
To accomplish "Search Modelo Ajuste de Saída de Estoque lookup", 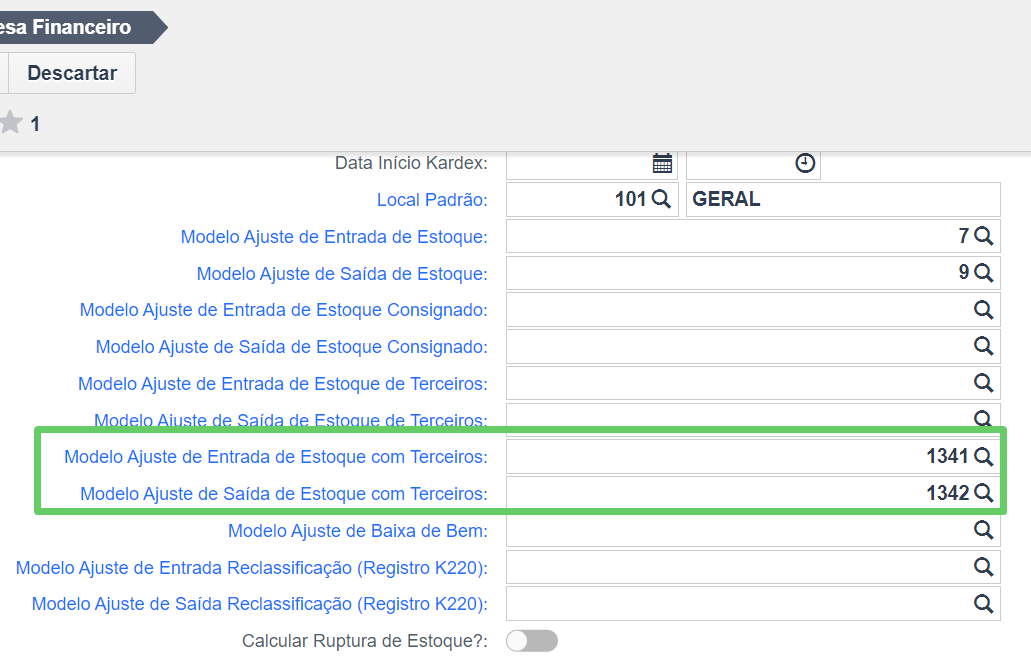I will pos(984,272).
